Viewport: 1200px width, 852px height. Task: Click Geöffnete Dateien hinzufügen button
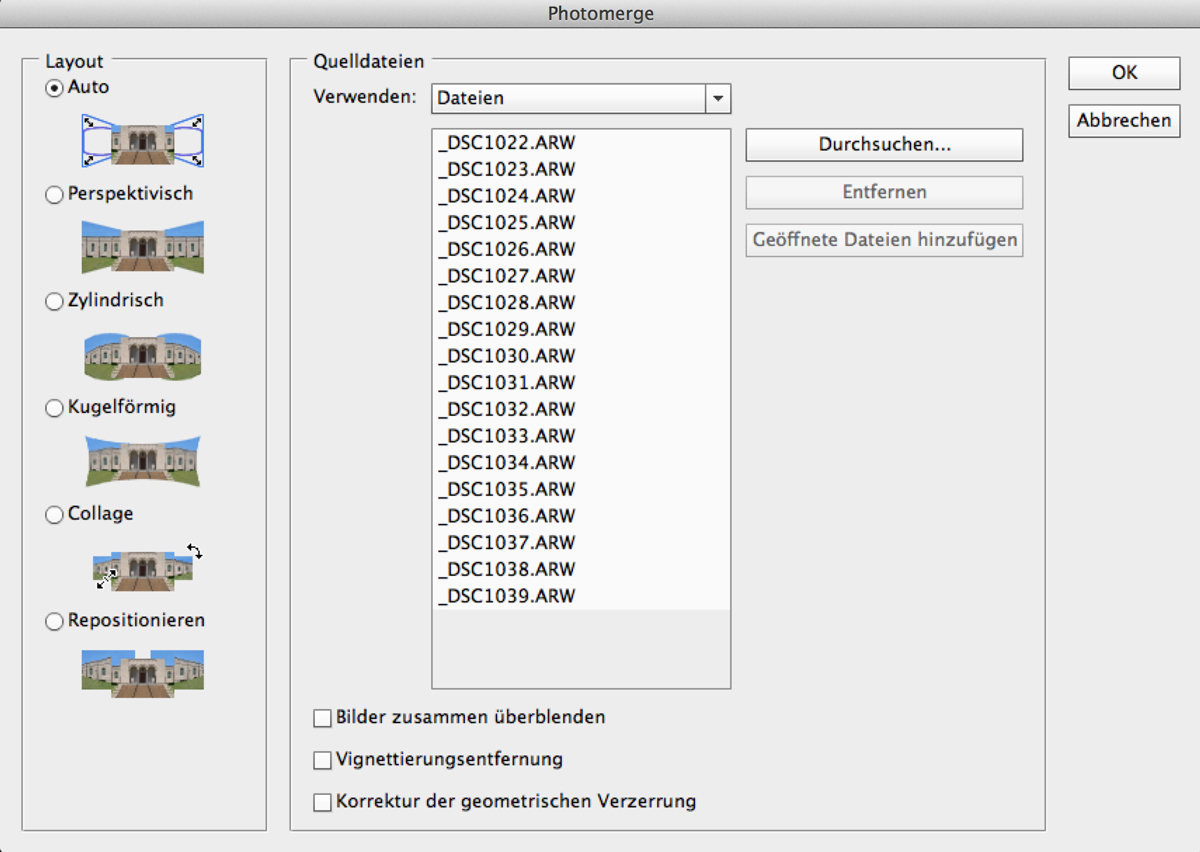(x=884, y=240)
